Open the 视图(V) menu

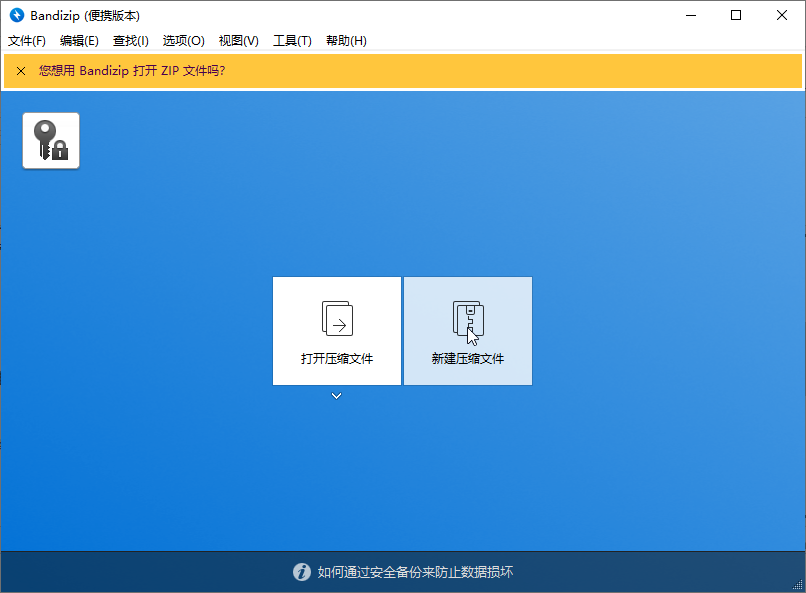239,41
